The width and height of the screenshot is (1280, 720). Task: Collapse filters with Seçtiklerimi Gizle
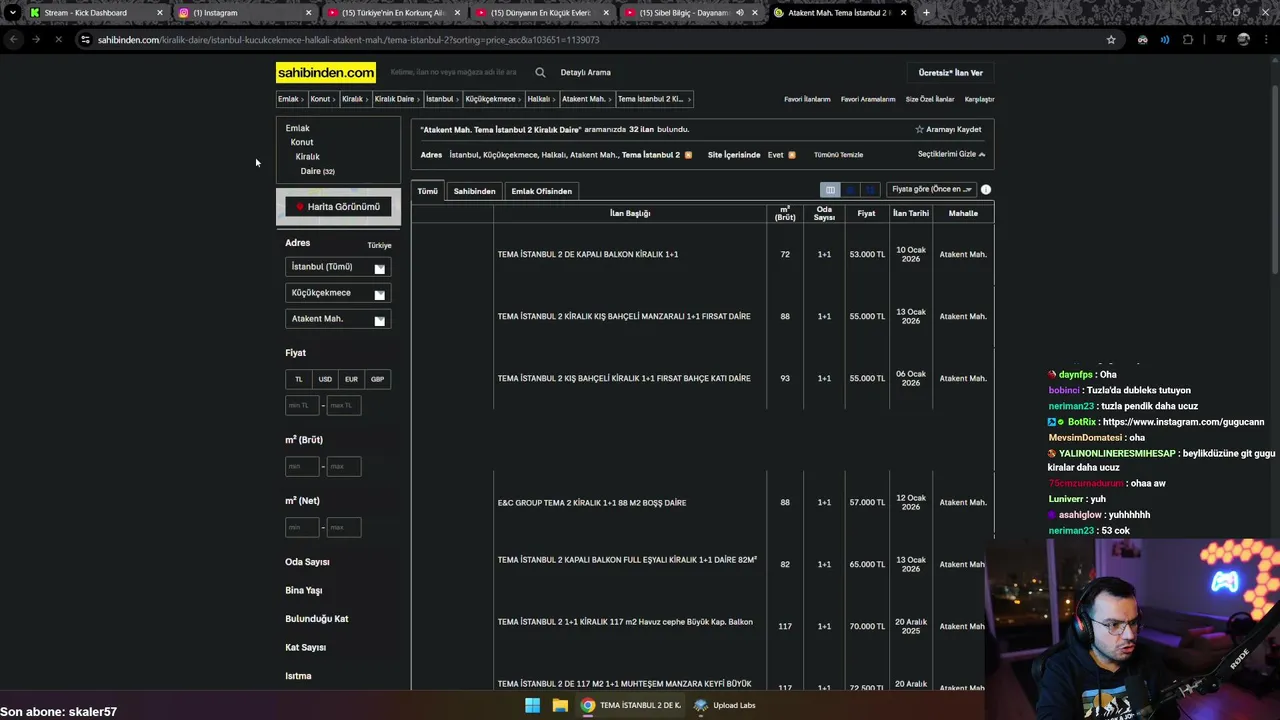(x=951, y=154)
